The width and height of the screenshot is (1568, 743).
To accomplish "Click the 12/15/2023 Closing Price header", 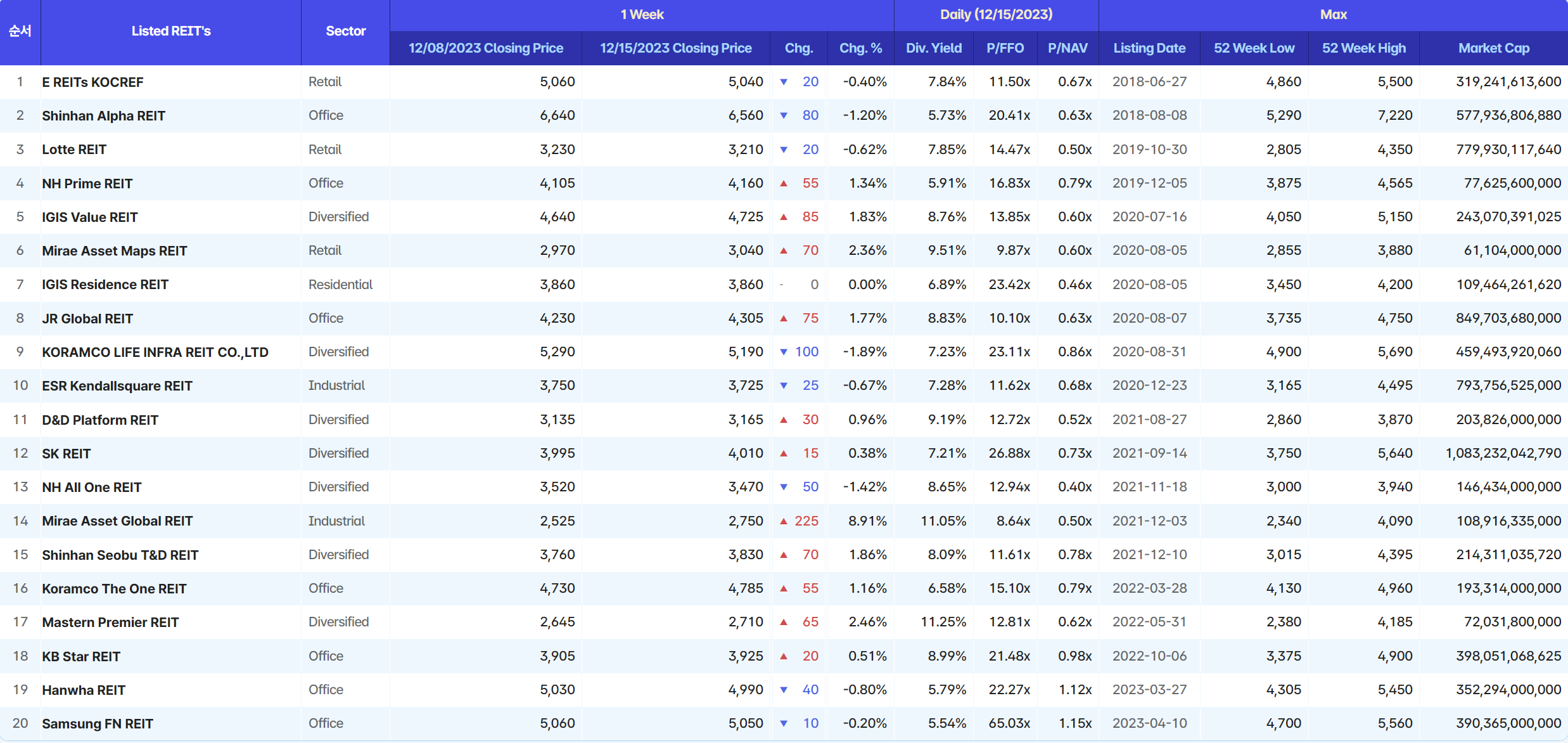I will click(x=676, y=48).
